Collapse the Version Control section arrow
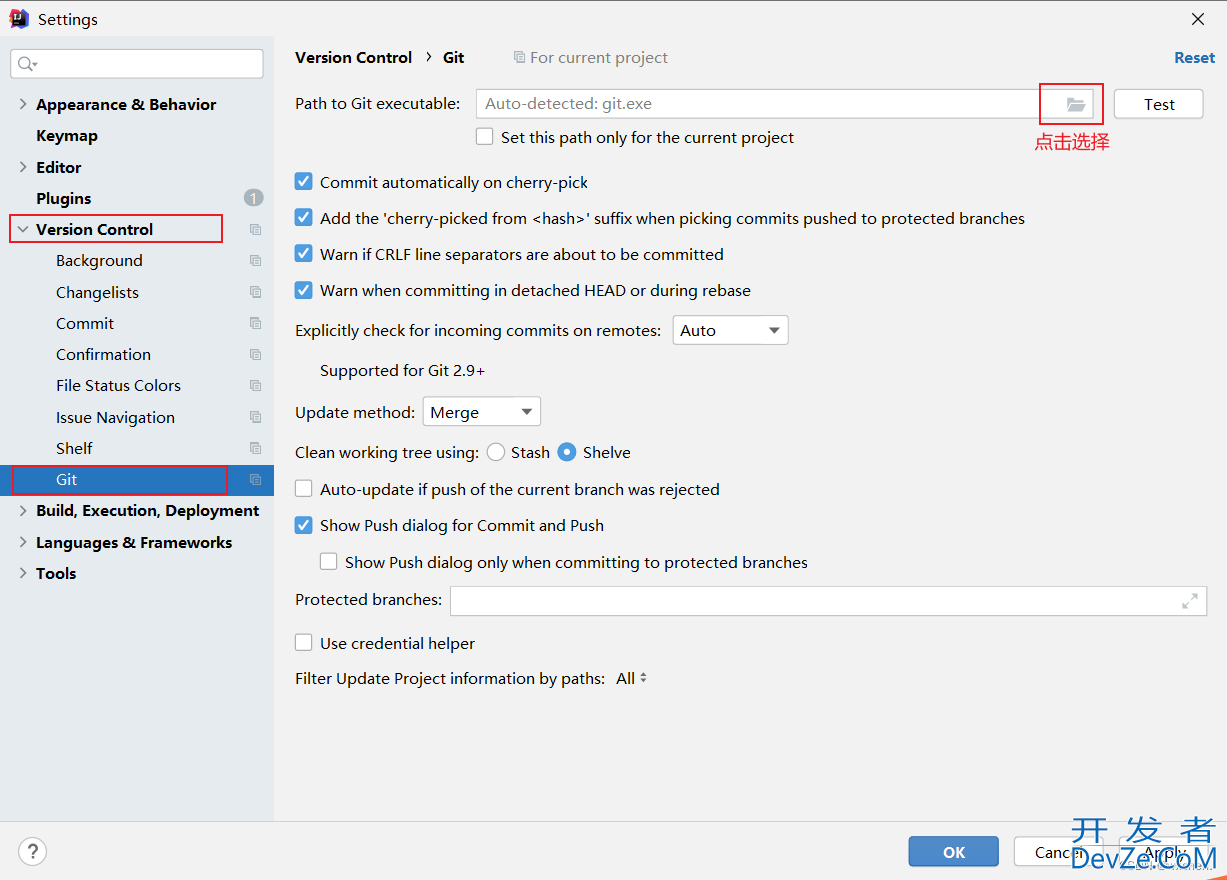This screenshot has height=880, width=1227. [23, 229]
